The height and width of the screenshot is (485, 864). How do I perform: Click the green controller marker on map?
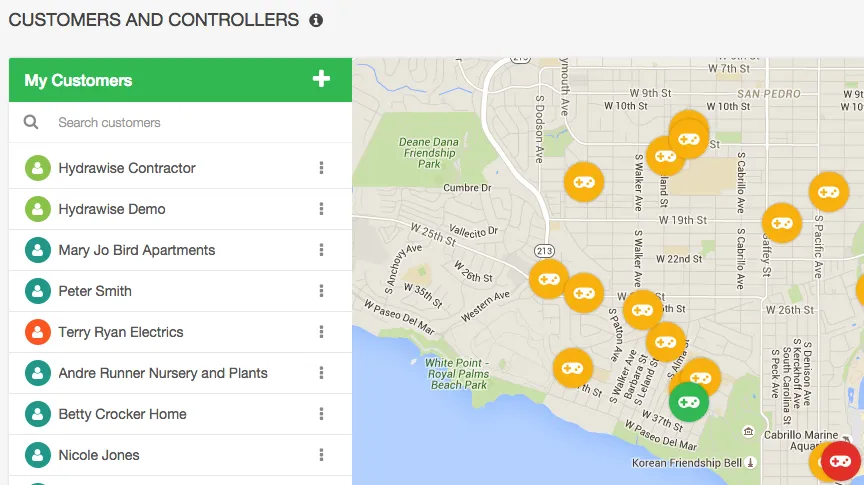689,401
